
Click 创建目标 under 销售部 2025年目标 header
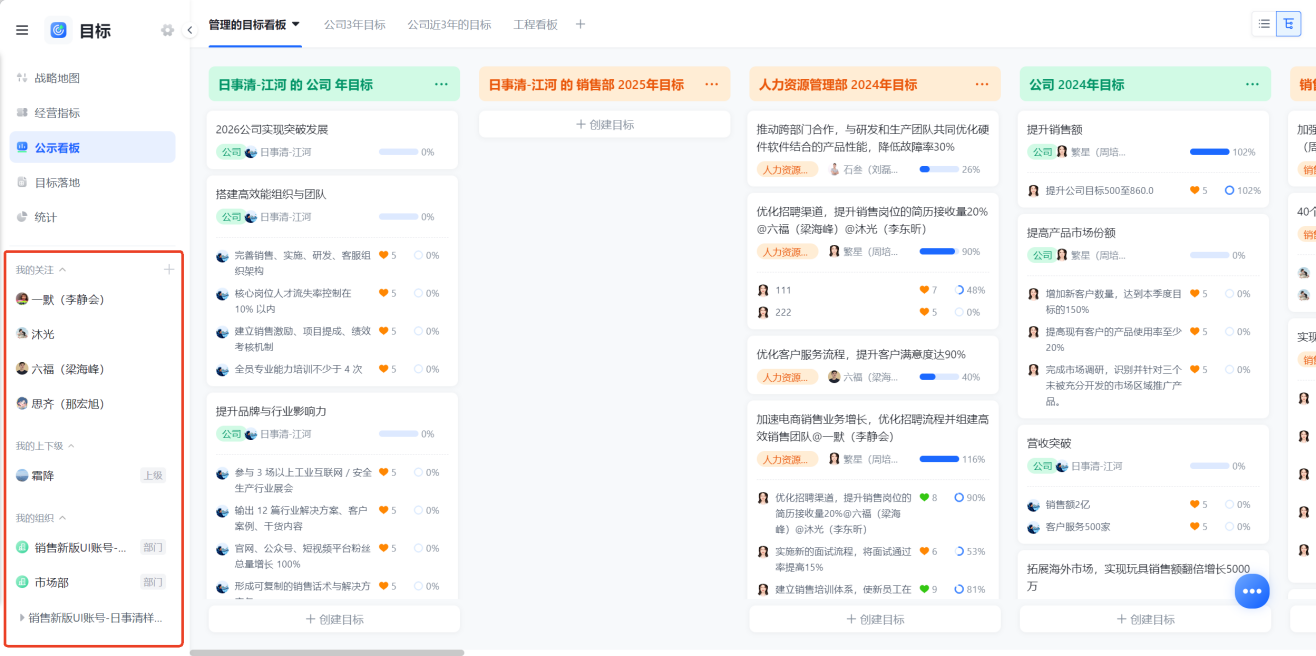point(604,124)
